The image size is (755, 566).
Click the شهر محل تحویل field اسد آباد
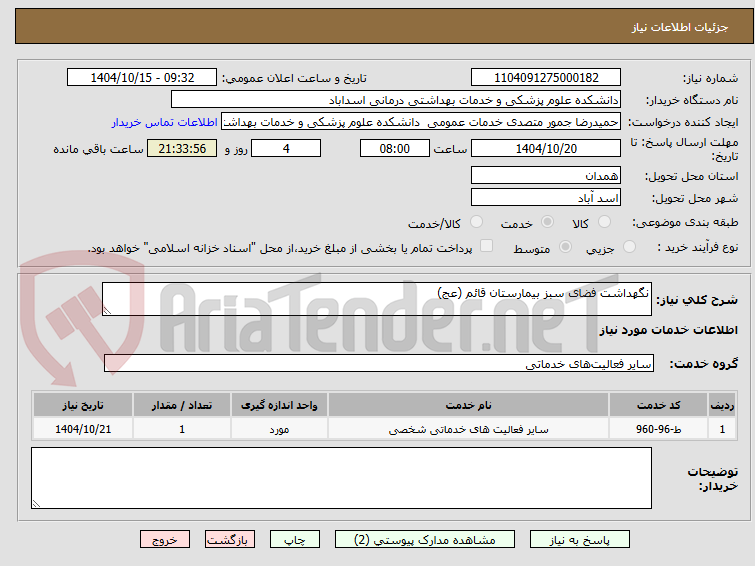click(x=546, y=197)
